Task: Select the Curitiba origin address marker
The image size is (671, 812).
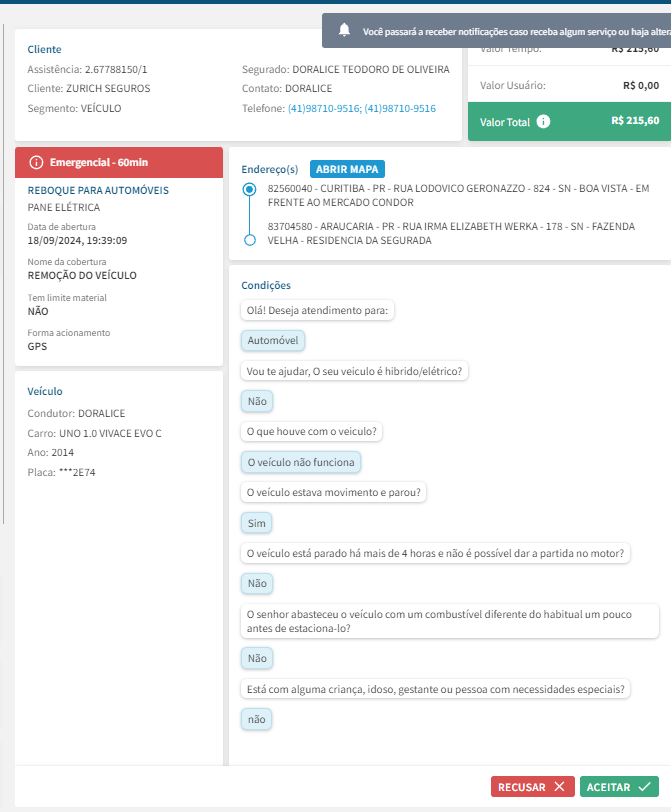Action: click(250, 189)
